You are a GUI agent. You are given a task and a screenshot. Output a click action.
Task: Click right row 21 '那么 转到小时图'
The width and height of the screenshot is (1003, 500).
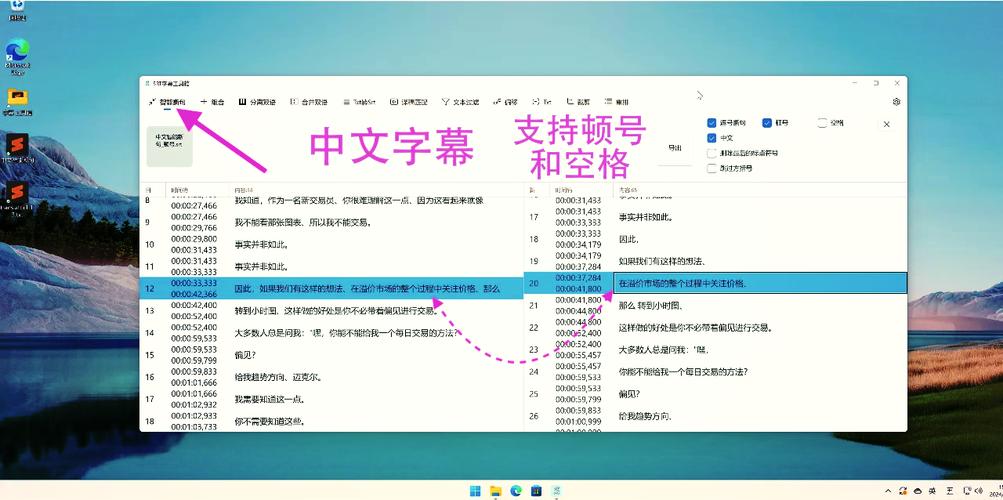tap(715, 306)
